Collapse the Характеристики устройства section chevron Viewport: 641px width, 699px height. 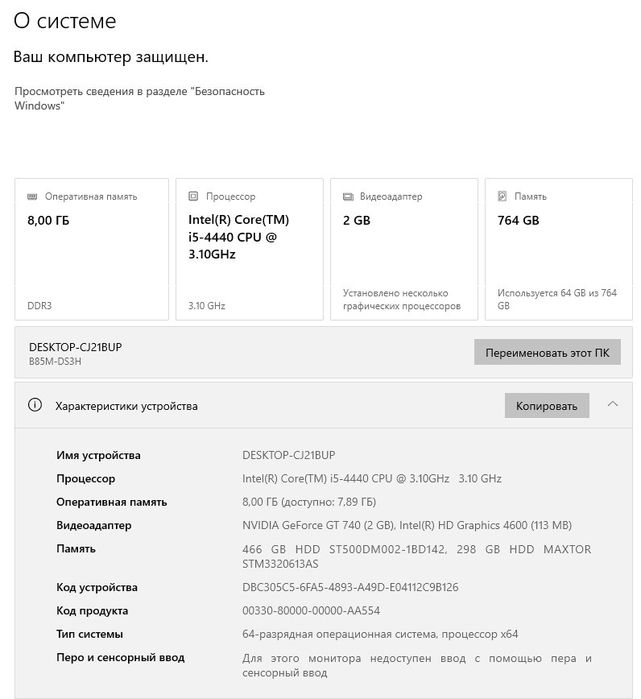point(611,406)
